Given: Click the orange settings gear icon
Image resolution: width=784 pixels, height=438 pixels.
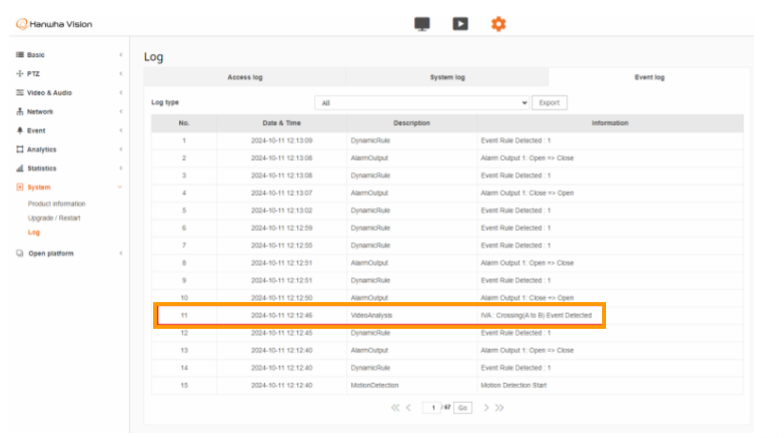Looking at the screenshot, I should 498,24.
